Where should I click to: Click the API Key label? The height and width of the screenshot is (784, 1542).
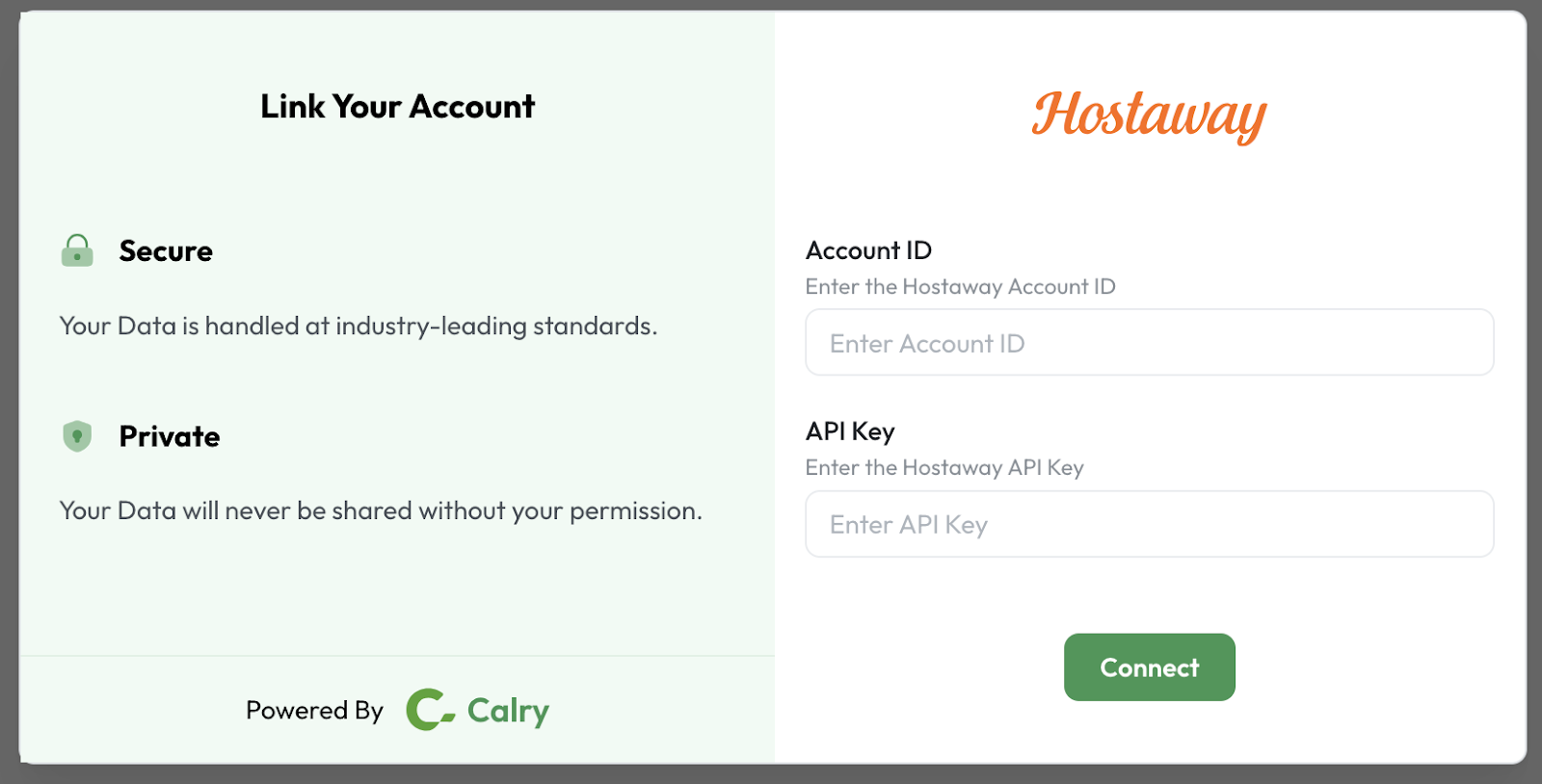(850, 431)
